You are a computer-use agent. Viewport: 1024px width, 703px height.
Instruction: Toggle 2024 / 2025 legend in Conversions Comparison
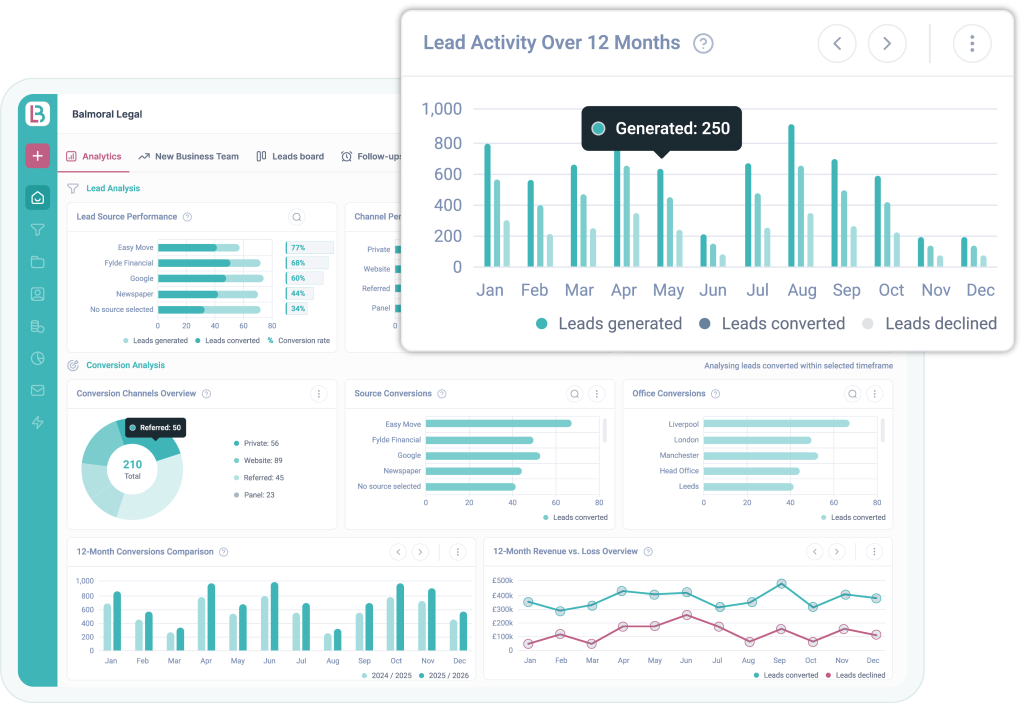[x=390, y=676]
